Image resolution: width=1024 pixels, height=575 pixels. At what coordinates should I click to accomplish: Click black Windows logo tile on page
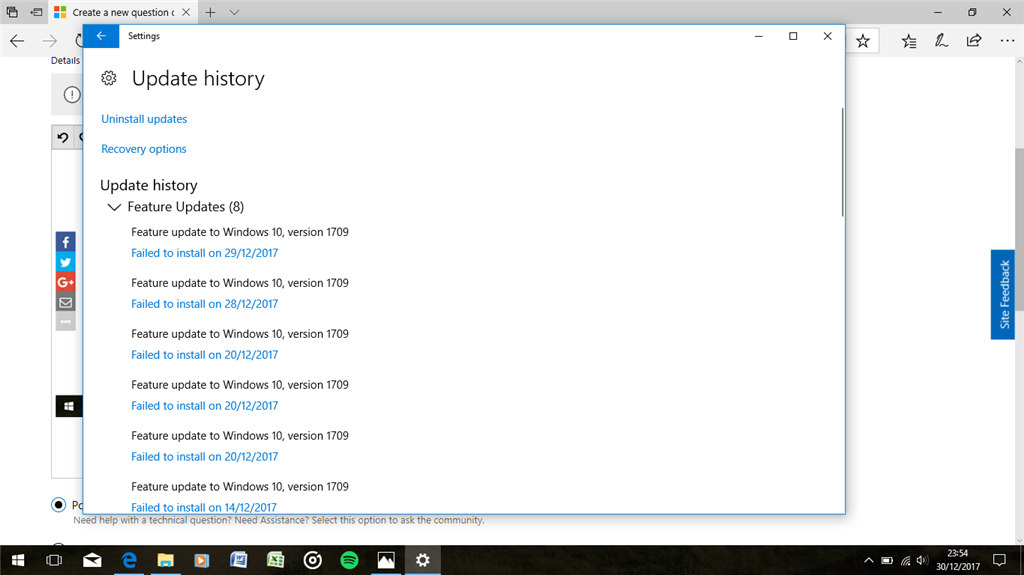69,406
